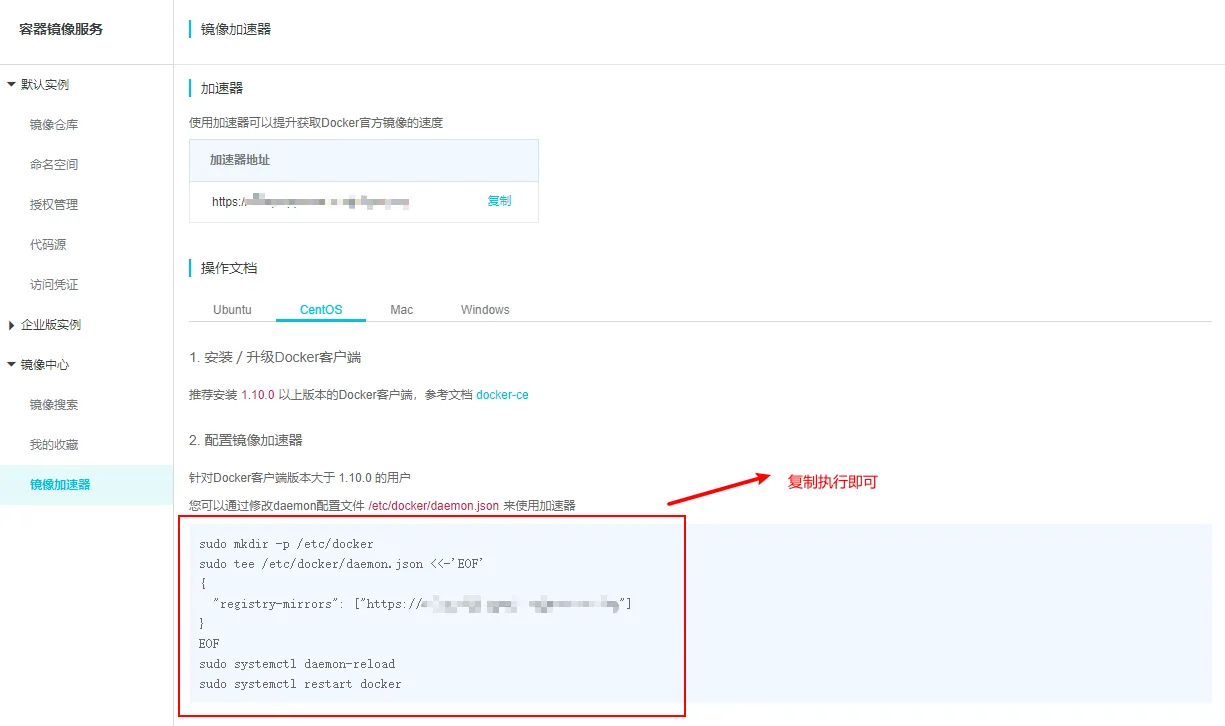Click 复制 to copy accelerator address

[499, 201]
